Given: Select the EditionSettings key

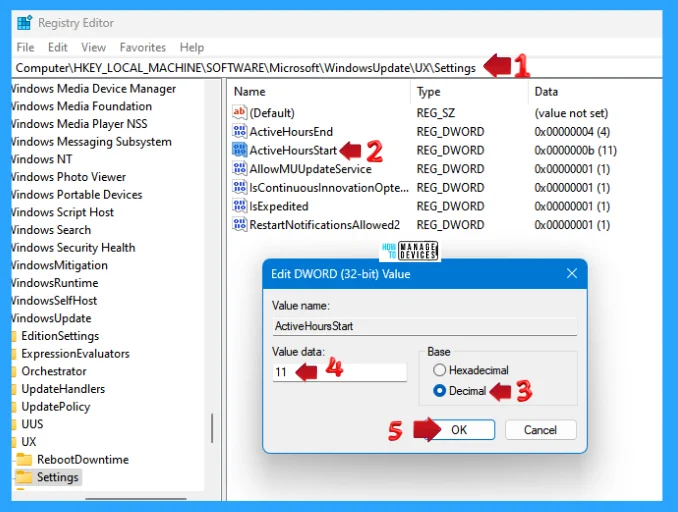Looking at the screenshot, I should (x=60, y=336).
